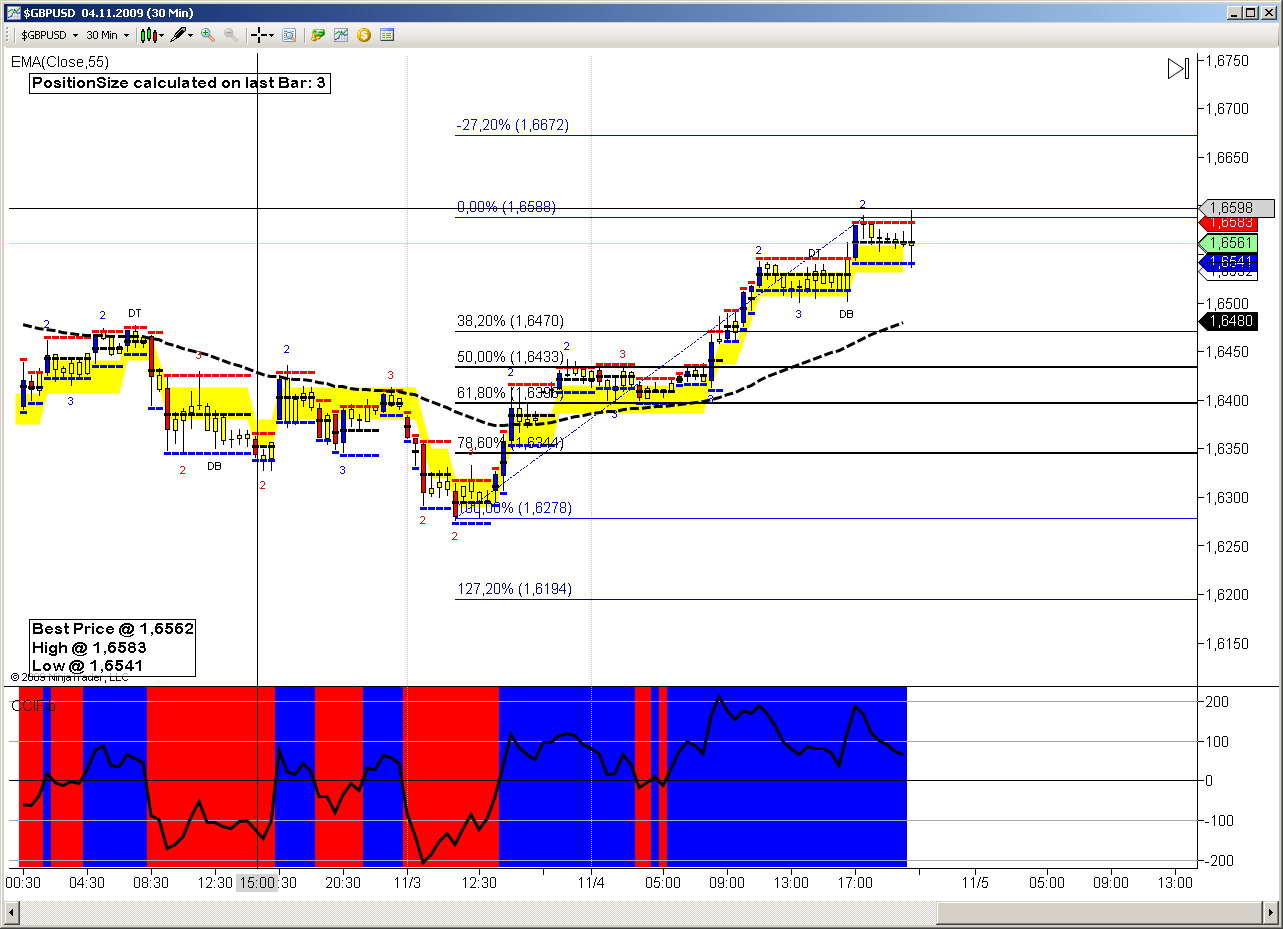Click the horizontal scrollbar left arrow

point(13,913)
